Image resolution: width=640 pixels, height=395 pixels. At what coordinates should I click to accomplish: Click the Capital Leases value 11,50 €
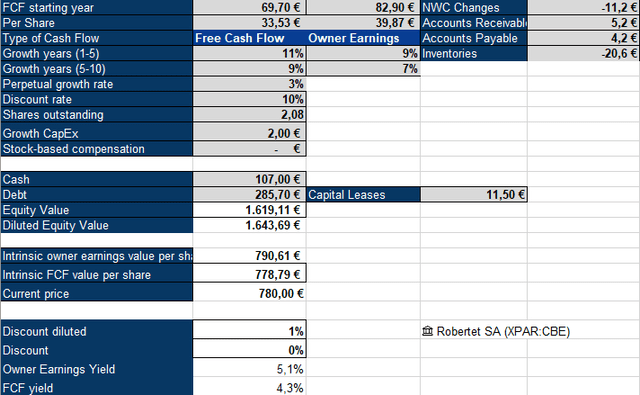474,194
